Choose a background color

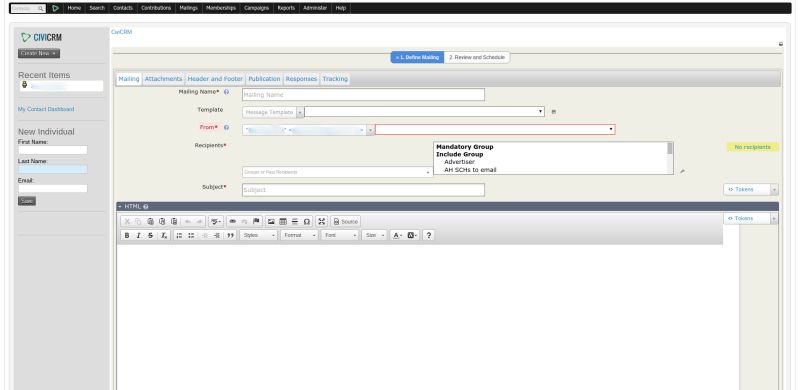point(412,235)
